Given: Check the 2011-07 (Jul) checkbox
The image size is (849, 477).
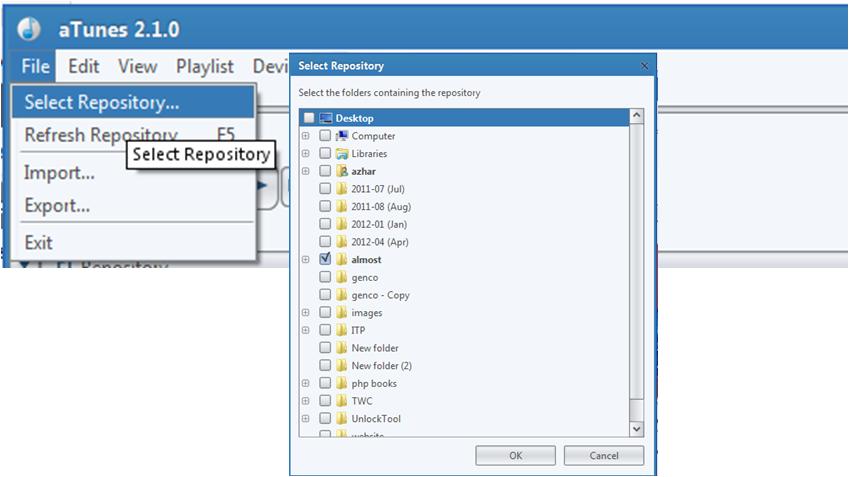Looking at the screenshot, I should pos(325,188).
